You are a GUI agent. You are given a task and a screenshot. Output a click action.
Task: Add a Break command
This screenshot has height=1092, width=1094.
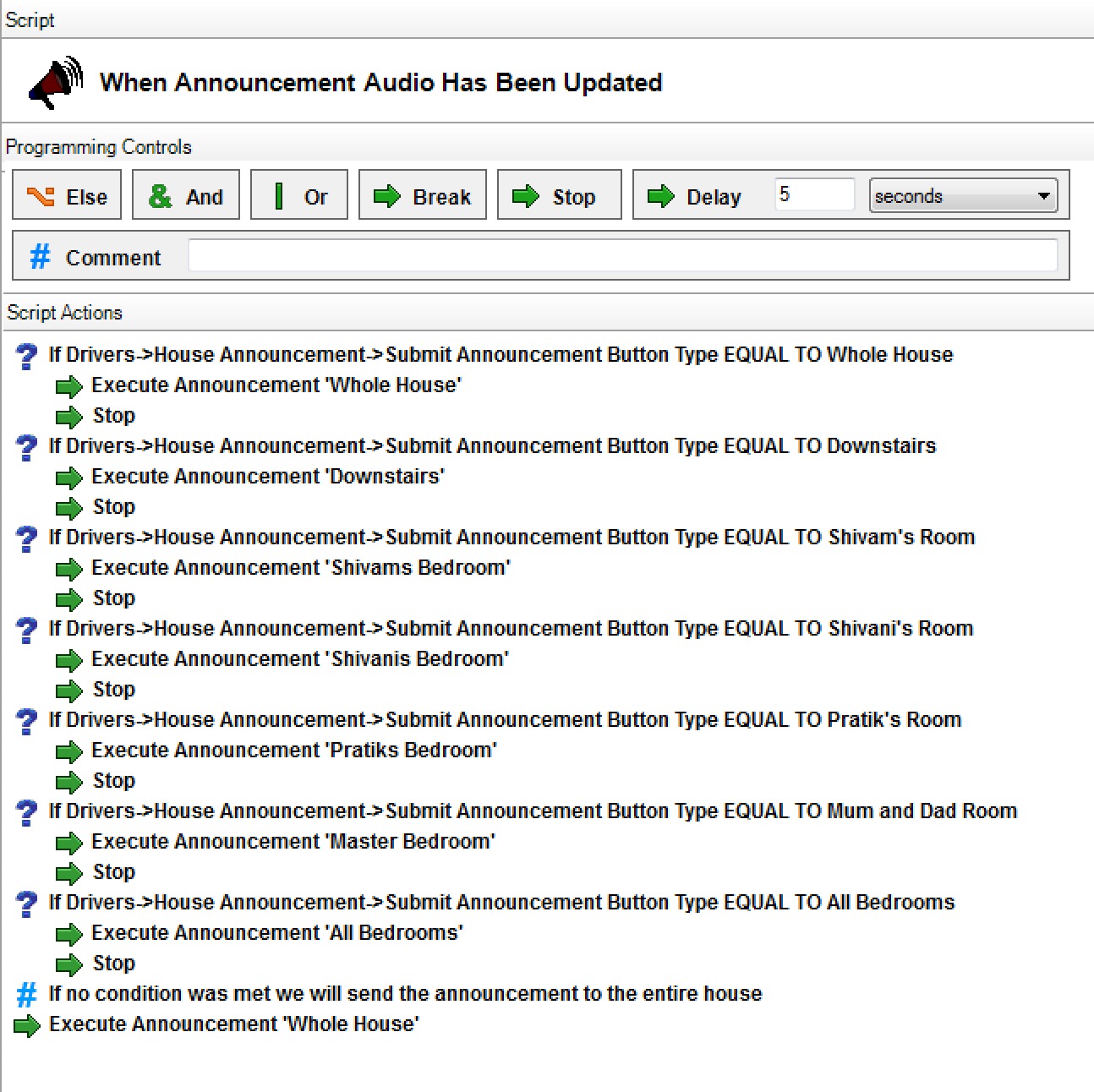click(x=422, y=194)
